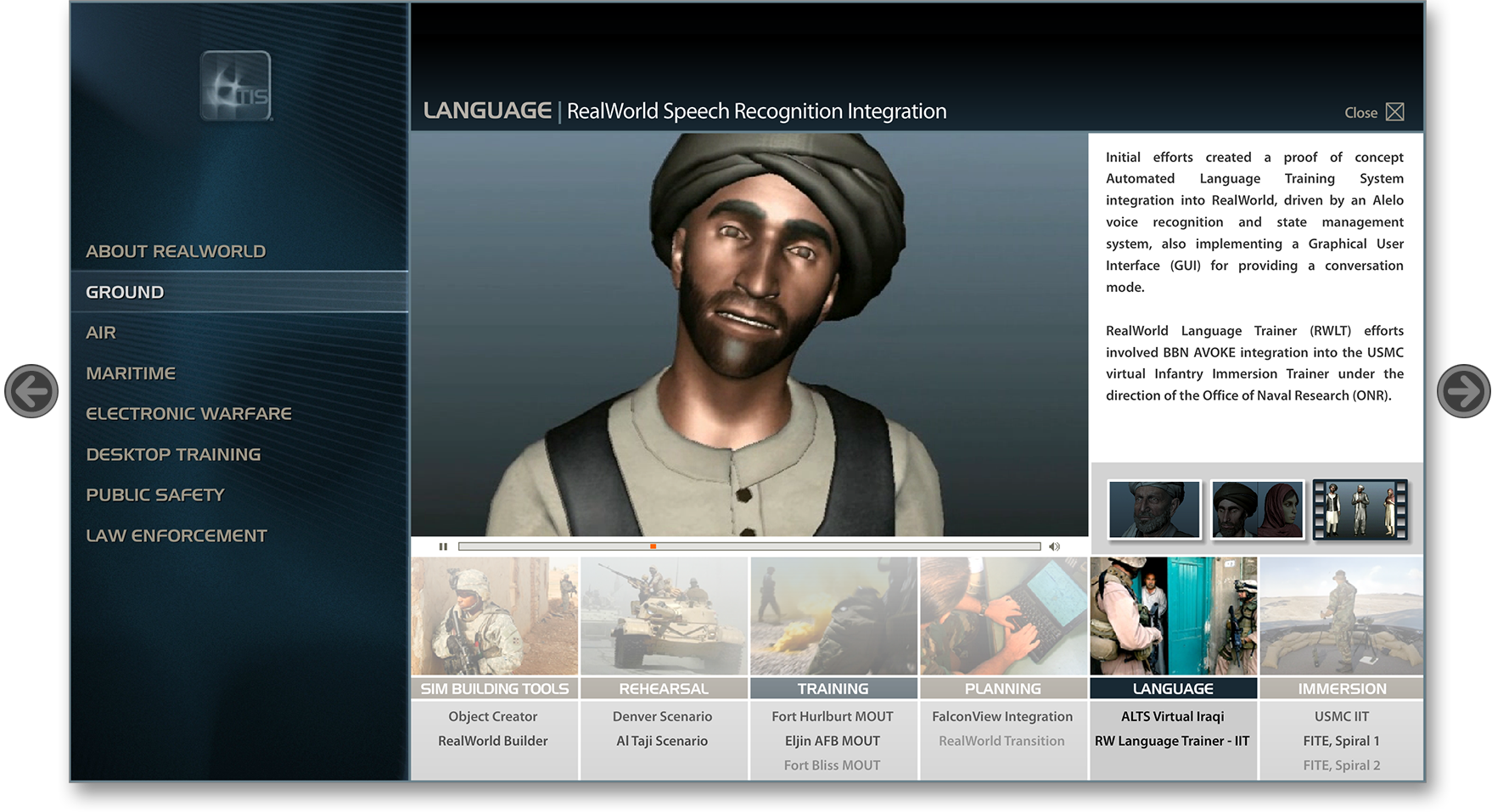Open the old bearded man thumbnail
Viewport: 1492px width, 812px height.
[1154, 509]
